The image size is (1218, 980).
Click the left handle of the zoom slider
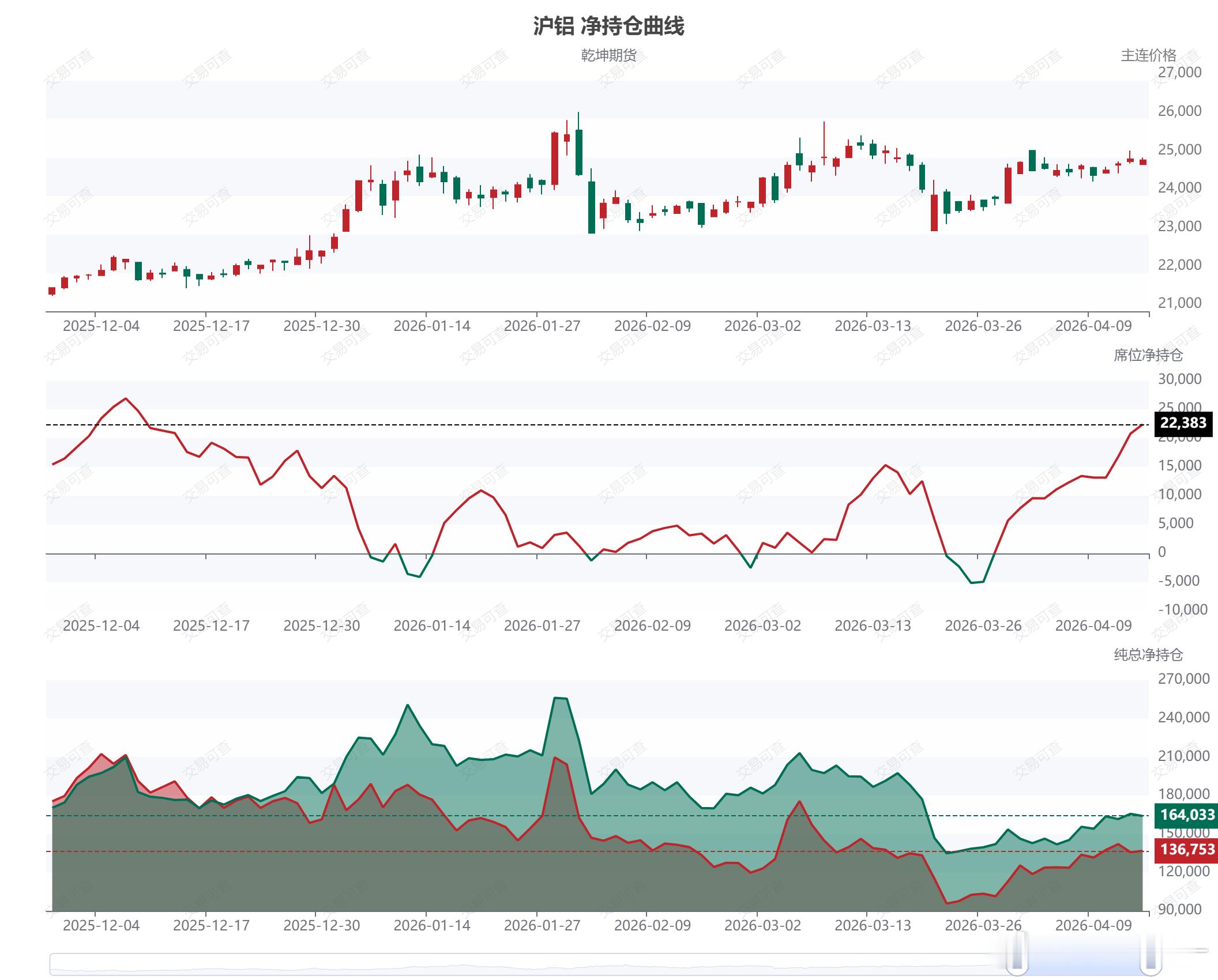point(1017,951)
